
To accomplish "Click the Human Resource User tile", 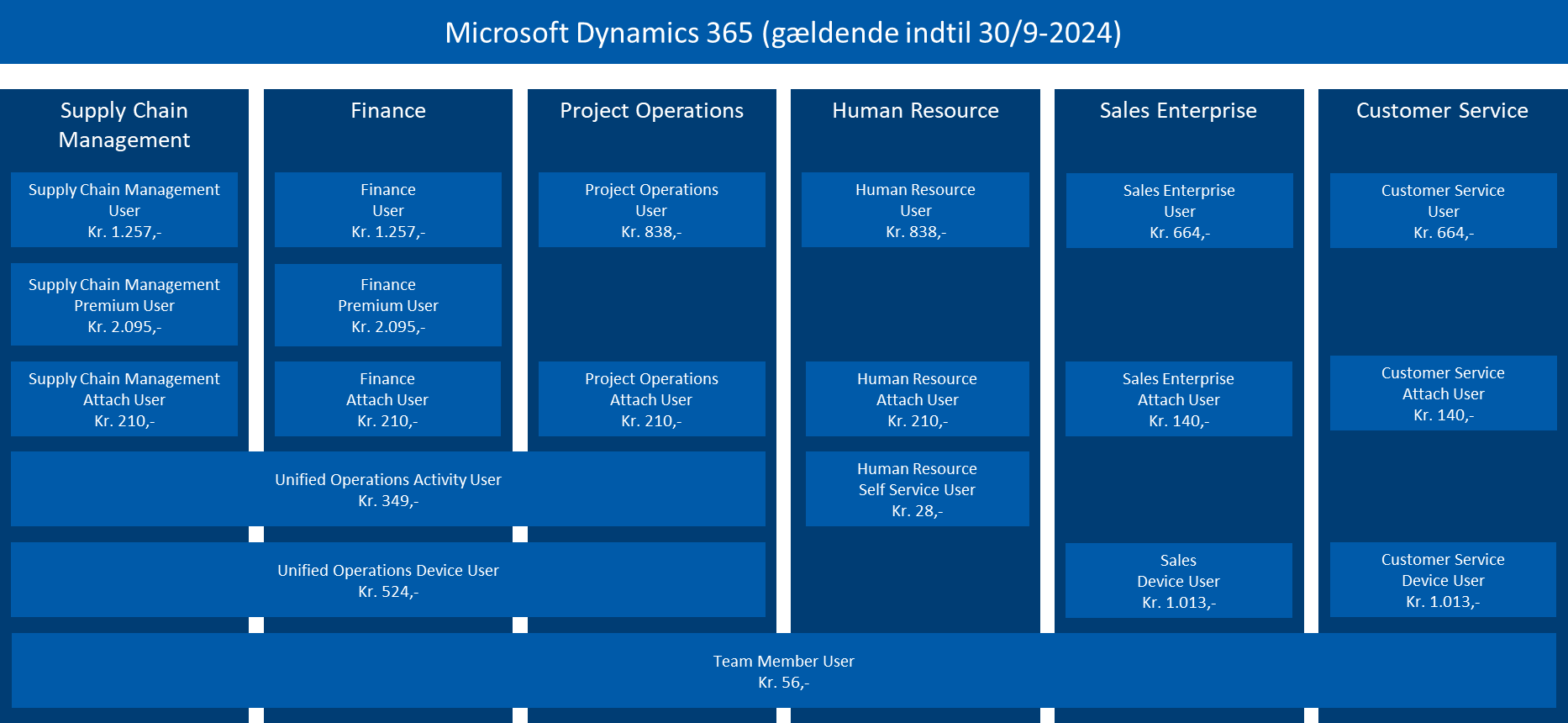I will (915, 210).
